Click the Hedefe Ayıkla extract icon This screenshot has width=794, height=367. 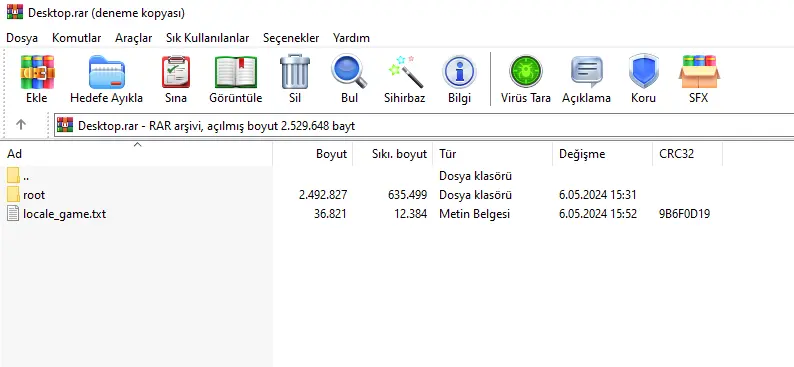[x=106, y=72]
